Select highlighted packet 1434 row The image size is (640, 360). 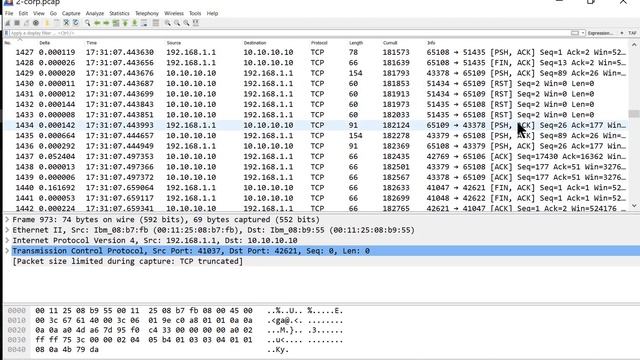(316, 125)
